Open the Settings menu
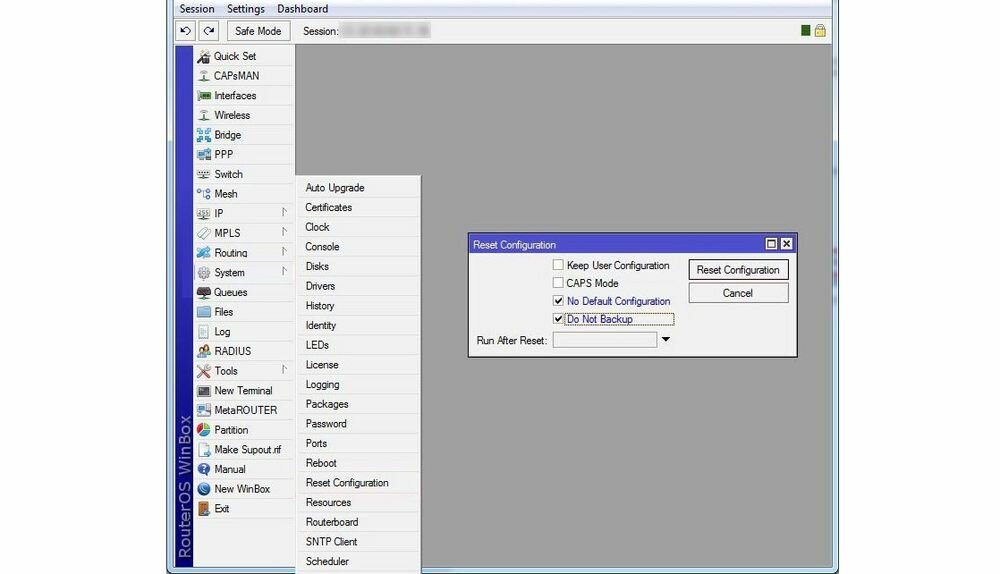Screen dimensions: 1000x574 pos(246,9)
